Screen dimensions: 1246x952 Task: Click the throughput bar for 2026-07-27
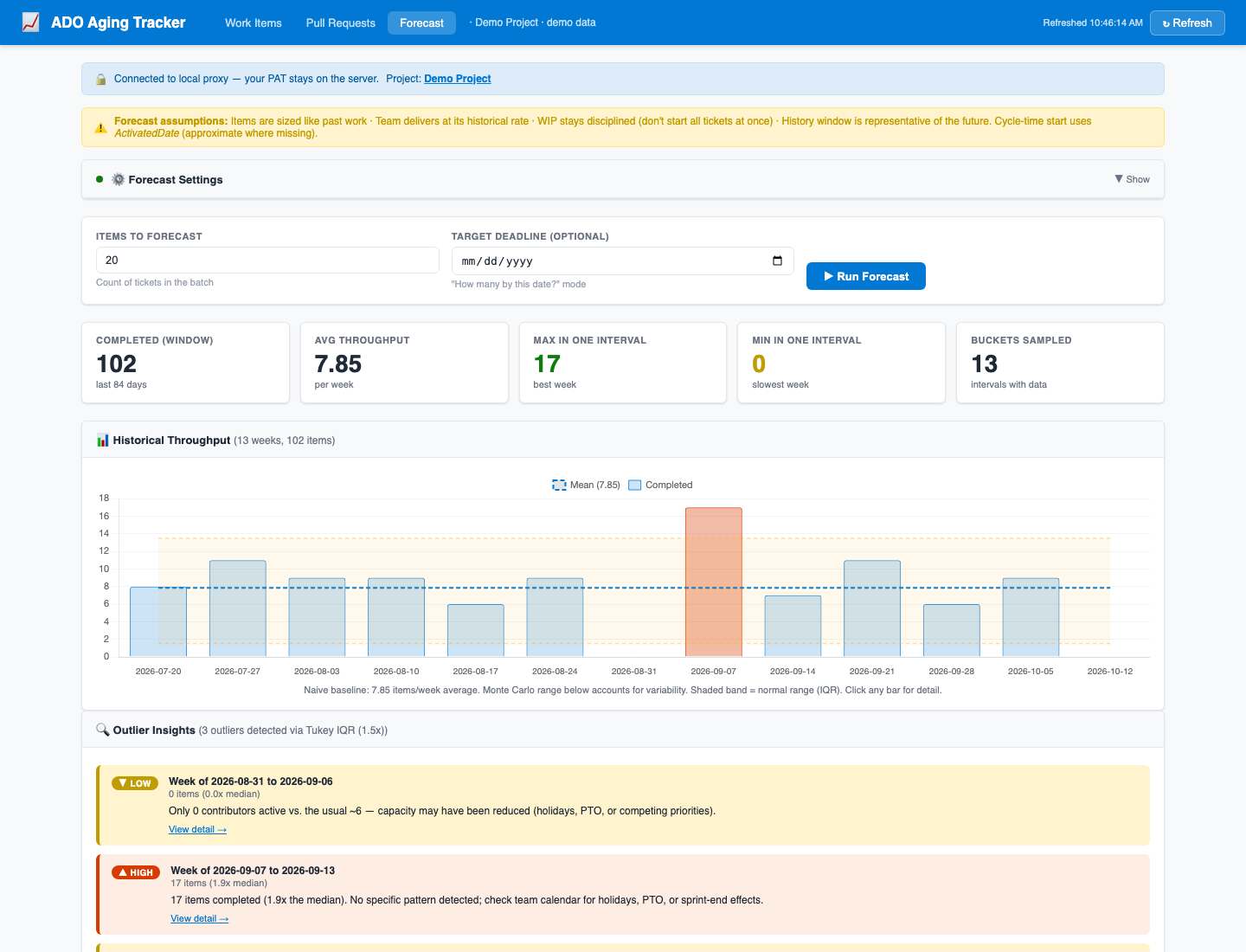238,608
